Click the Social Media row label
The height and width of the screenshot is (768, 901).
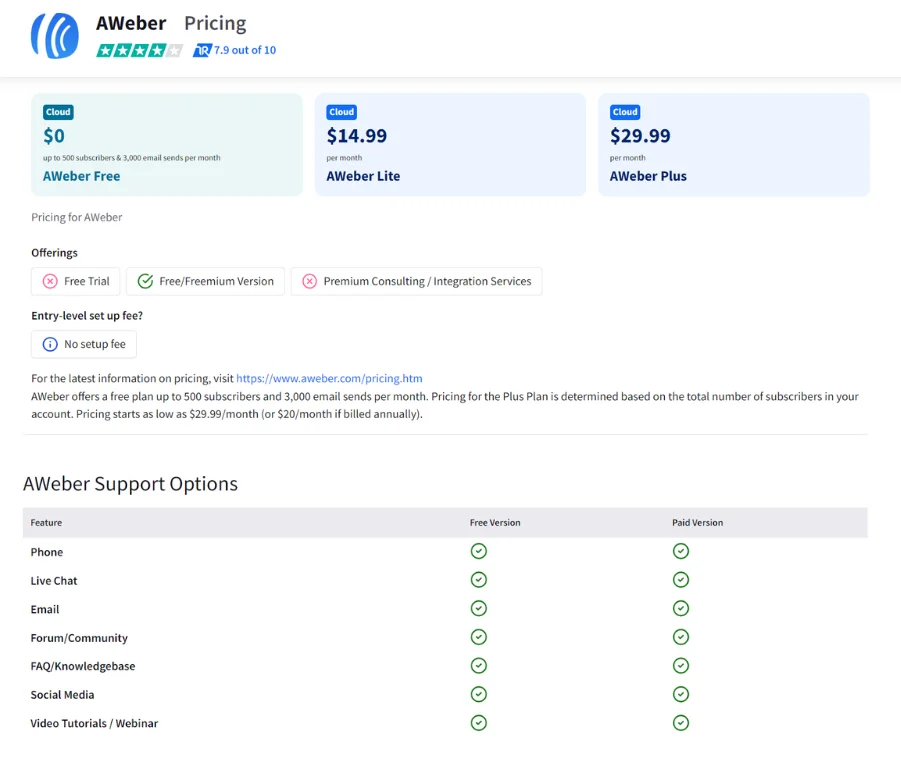[62, 695]
